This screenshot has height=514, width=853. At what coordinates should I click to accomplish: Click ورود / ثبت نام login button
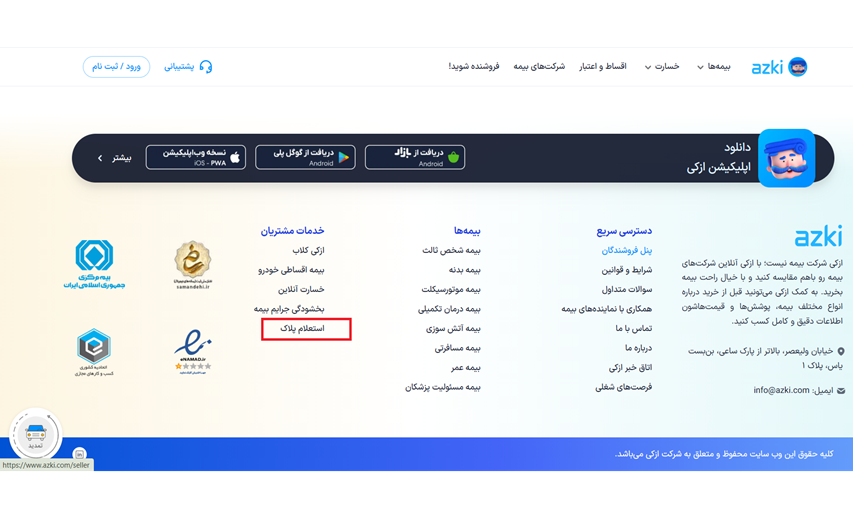click(116, 66)
